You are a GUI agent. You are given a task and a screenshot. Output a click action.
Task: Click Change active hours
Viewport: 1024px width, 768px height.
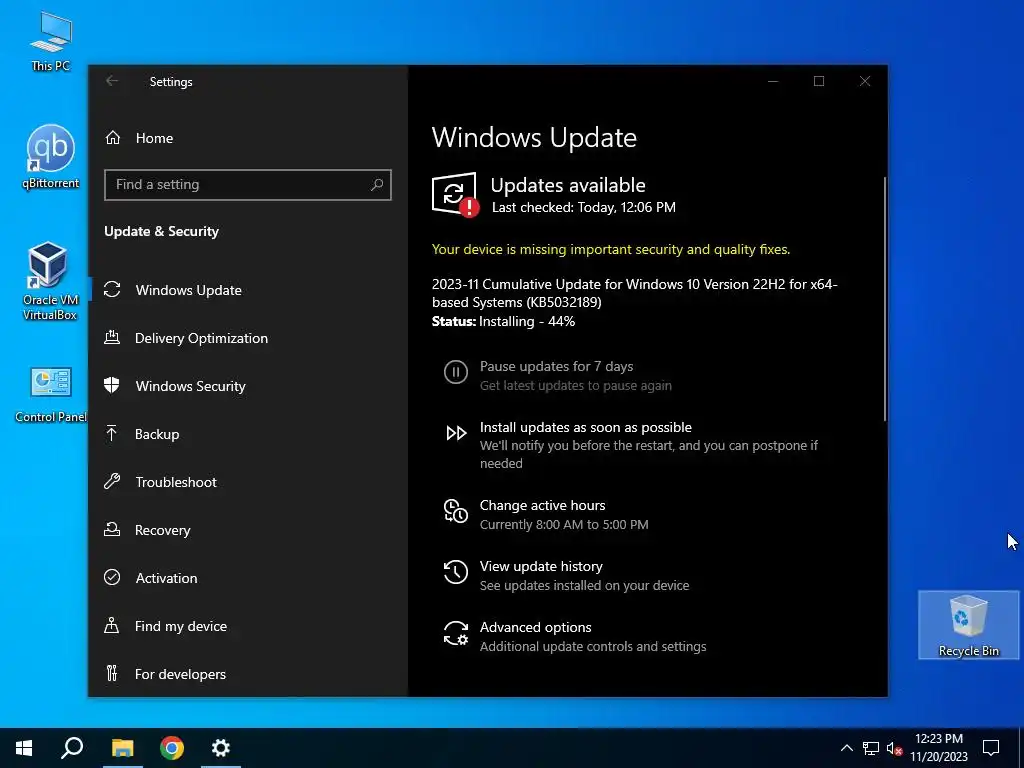542,505
